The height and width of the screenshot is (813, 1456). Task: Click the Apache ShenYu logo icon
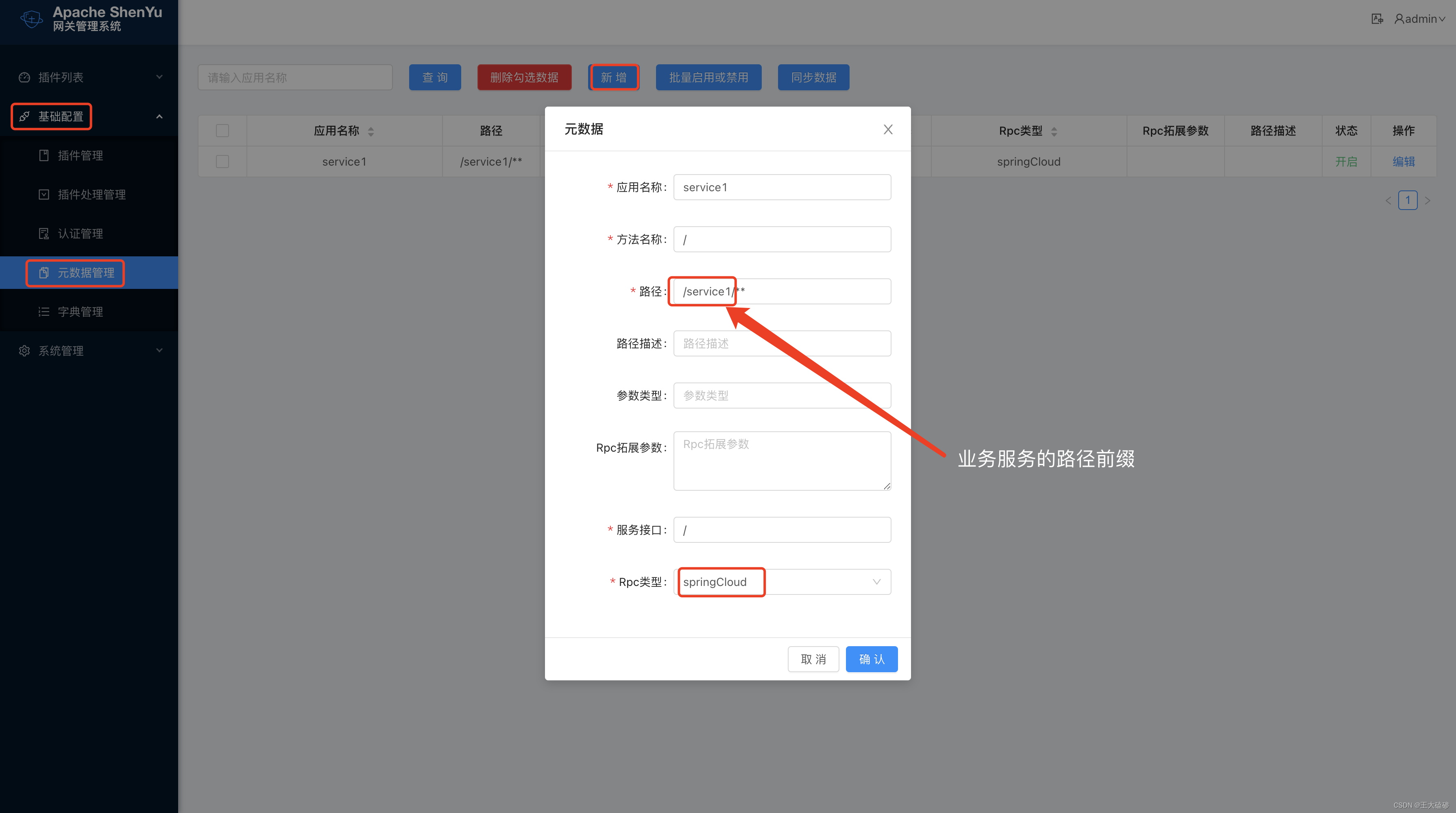32,19
